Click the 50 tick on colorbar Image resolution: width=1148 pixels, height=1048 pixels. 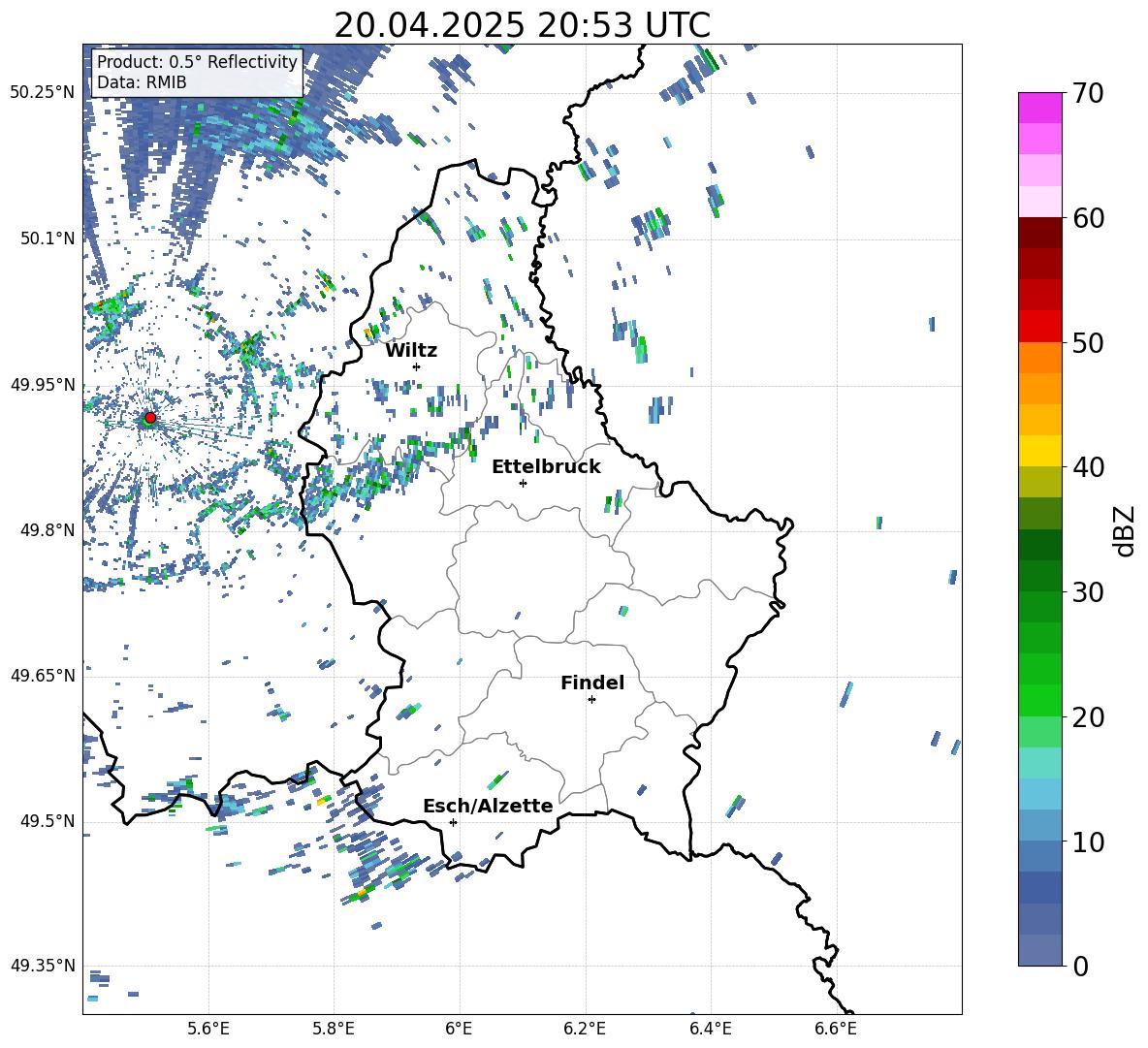(1088, 342)
